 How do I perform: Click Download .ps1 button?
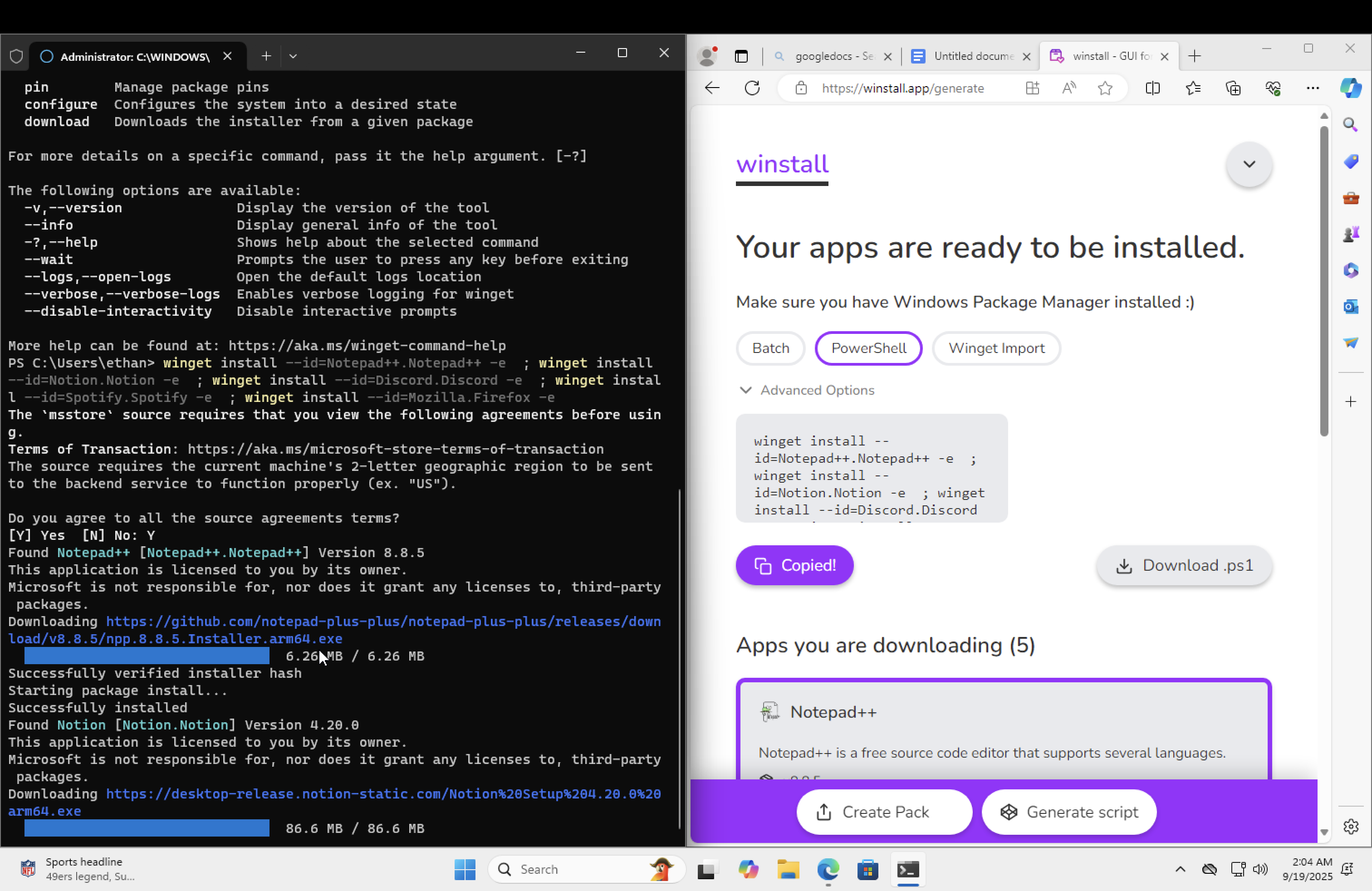(1184, 565)
